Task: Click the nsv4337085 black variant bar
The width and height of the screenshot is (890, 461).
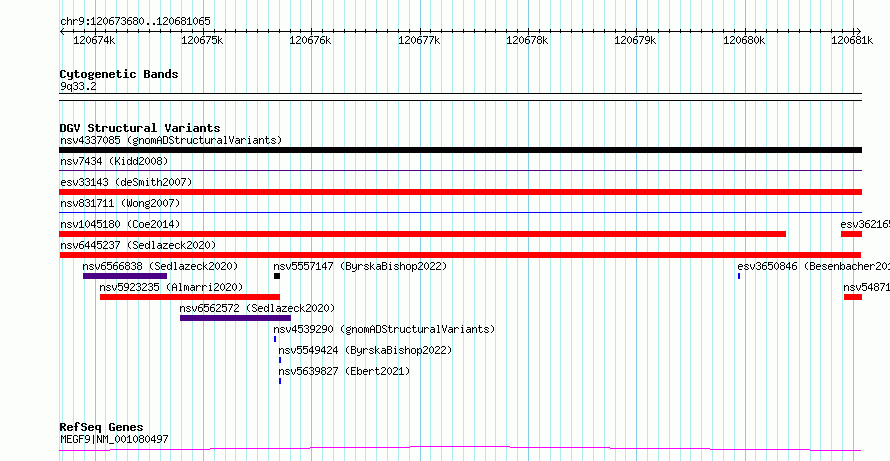Action: click(460, 150)
